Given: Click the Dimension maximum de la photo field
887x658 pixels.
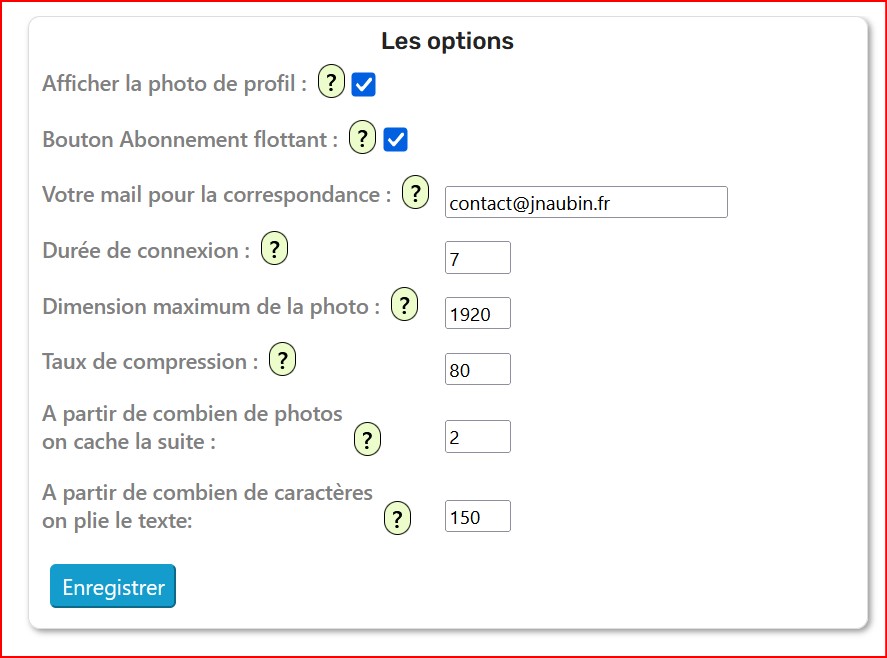Looking at the screenshot, I should pyautogui.click(x=477, y=313).
